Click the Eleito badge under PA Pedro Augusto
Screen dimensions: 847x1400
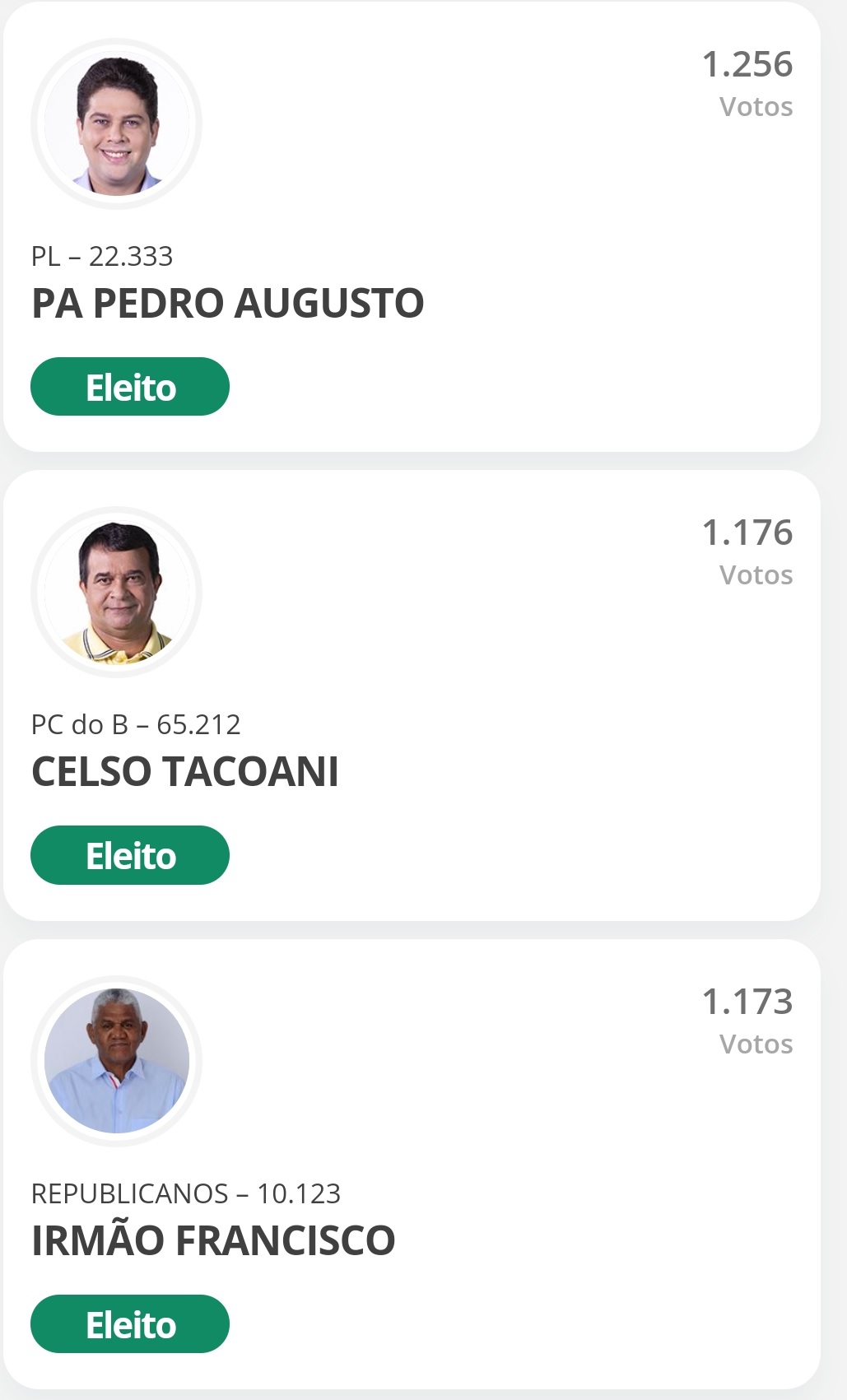coord(130,387)
